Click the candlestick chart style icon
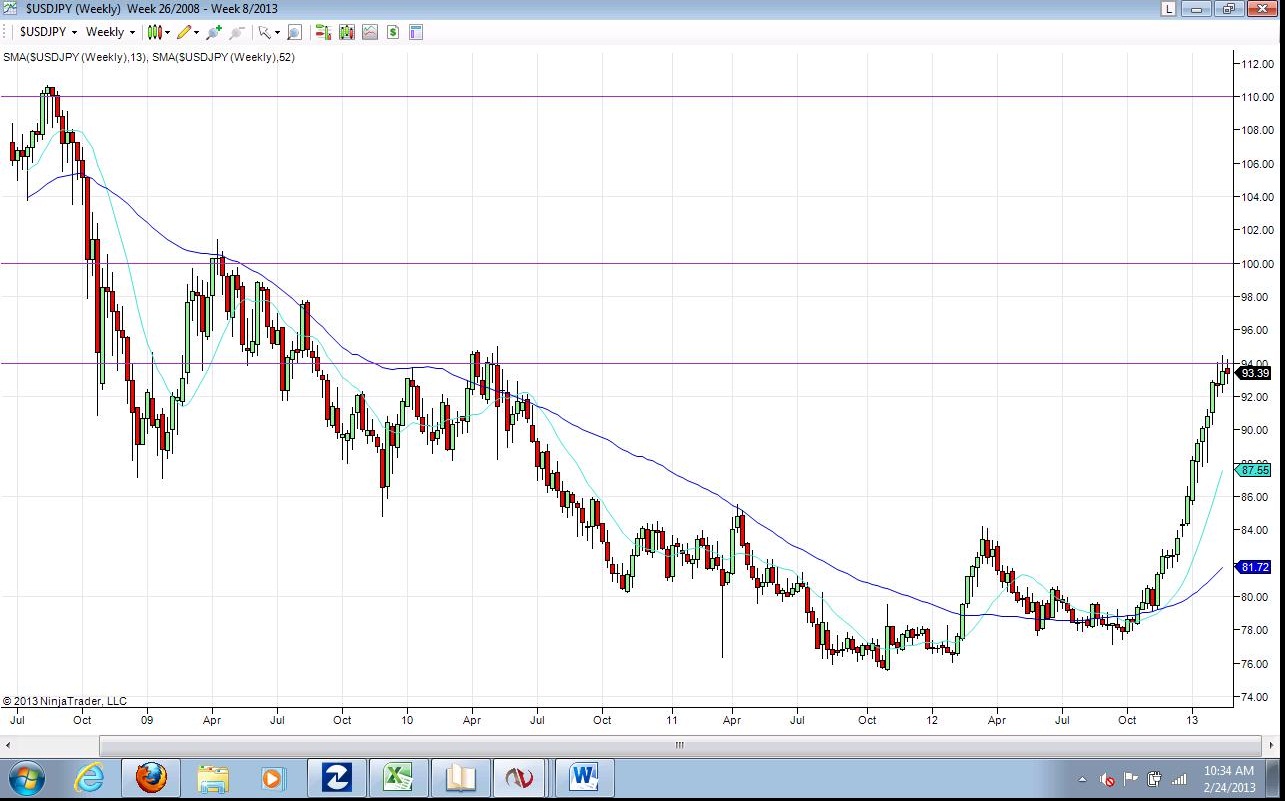 (x=154, y=32)
